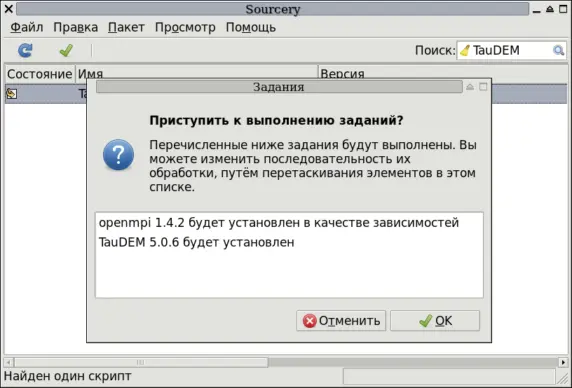Maximize the Sourcery main window
The height and width of the screenshot is (388, 572).
click(x=563, y=9)
